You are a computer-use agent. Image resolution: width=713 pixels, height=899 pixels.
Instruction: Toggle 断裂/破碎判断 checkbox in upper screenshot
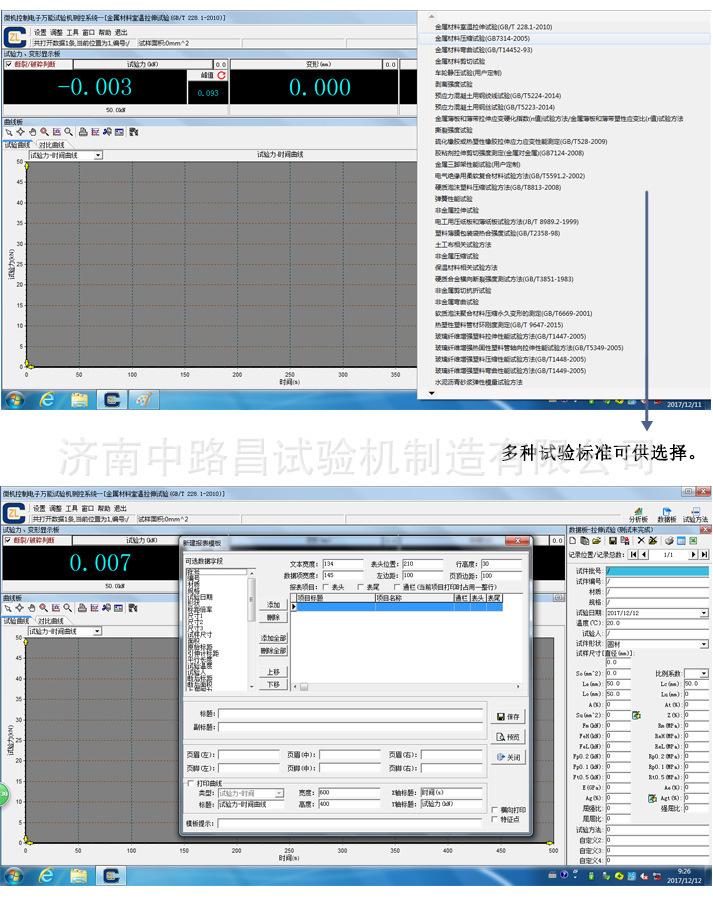pyautogui.click(x=8, y=64)
